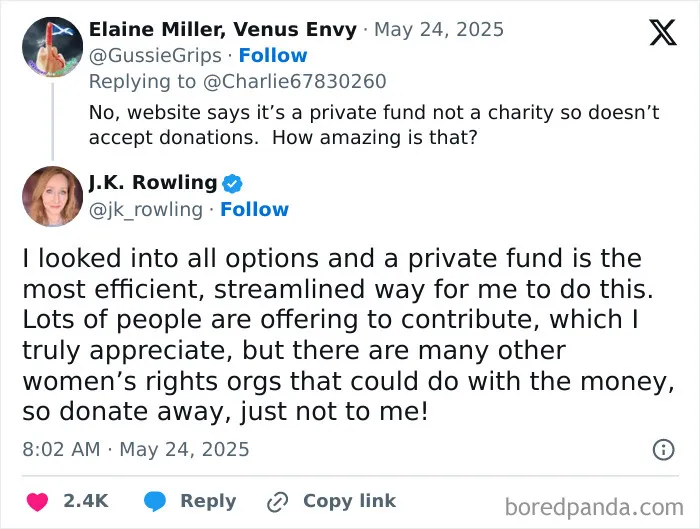Open Elaine Miller's profile avatar
The width and height of the screenshot is (700, 529).
[x=52, y=47]
